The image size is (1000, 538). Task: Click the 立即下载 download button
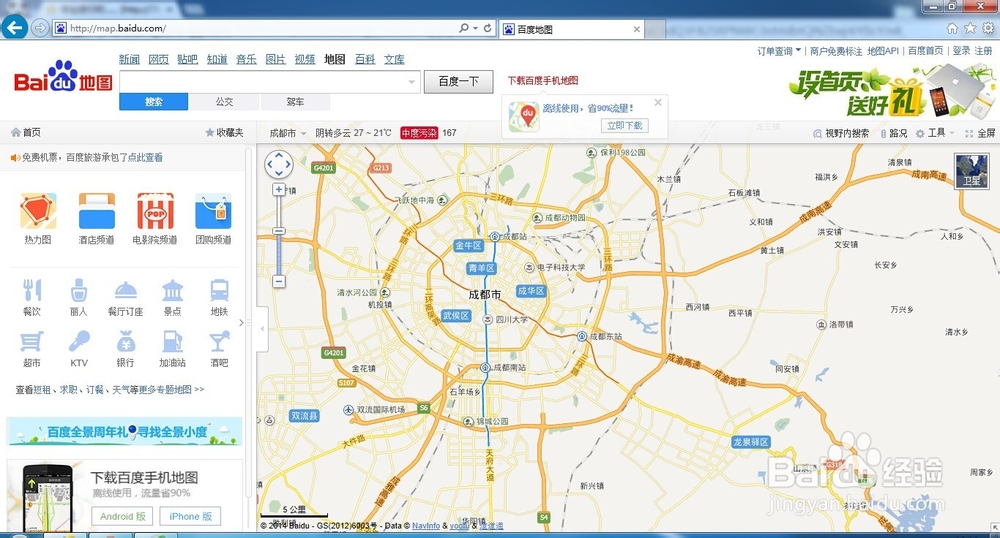coord(625,126)
